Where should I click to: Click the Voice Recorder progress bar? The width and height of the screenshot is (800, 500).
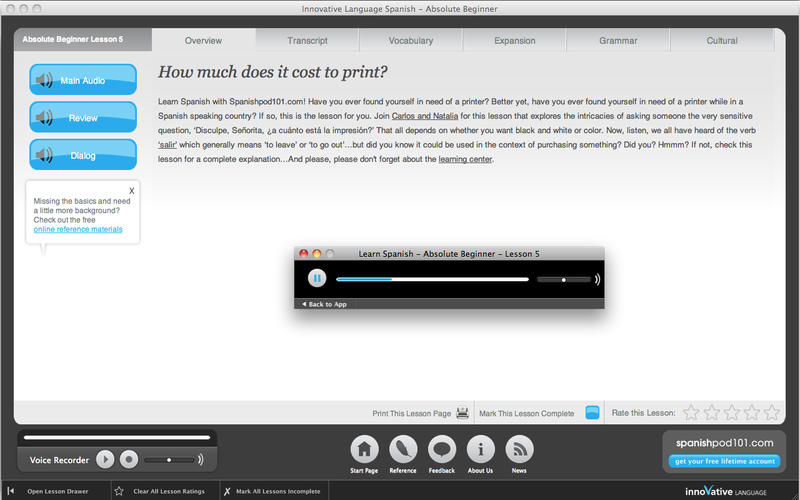(x=117, y=438)
